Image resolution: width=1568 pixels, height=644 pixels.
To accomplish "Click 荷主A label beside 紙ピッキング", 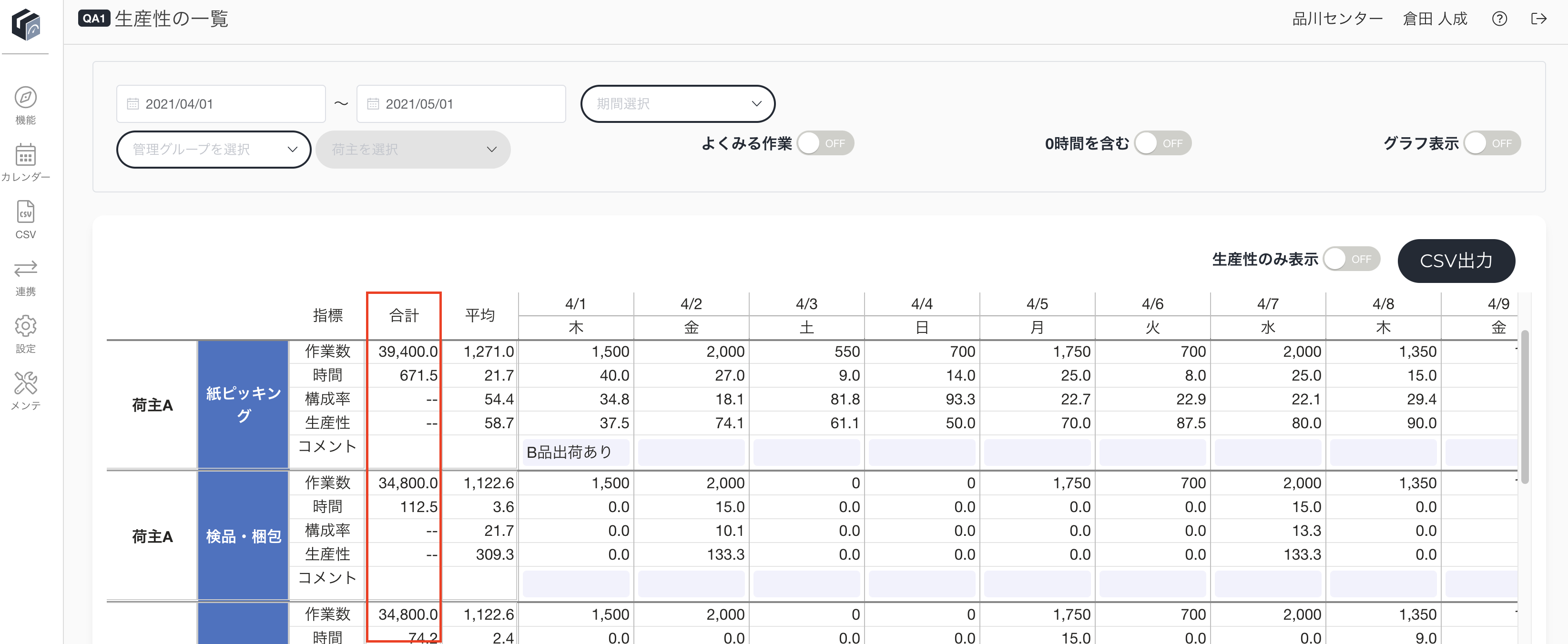I will pos(152,405).
